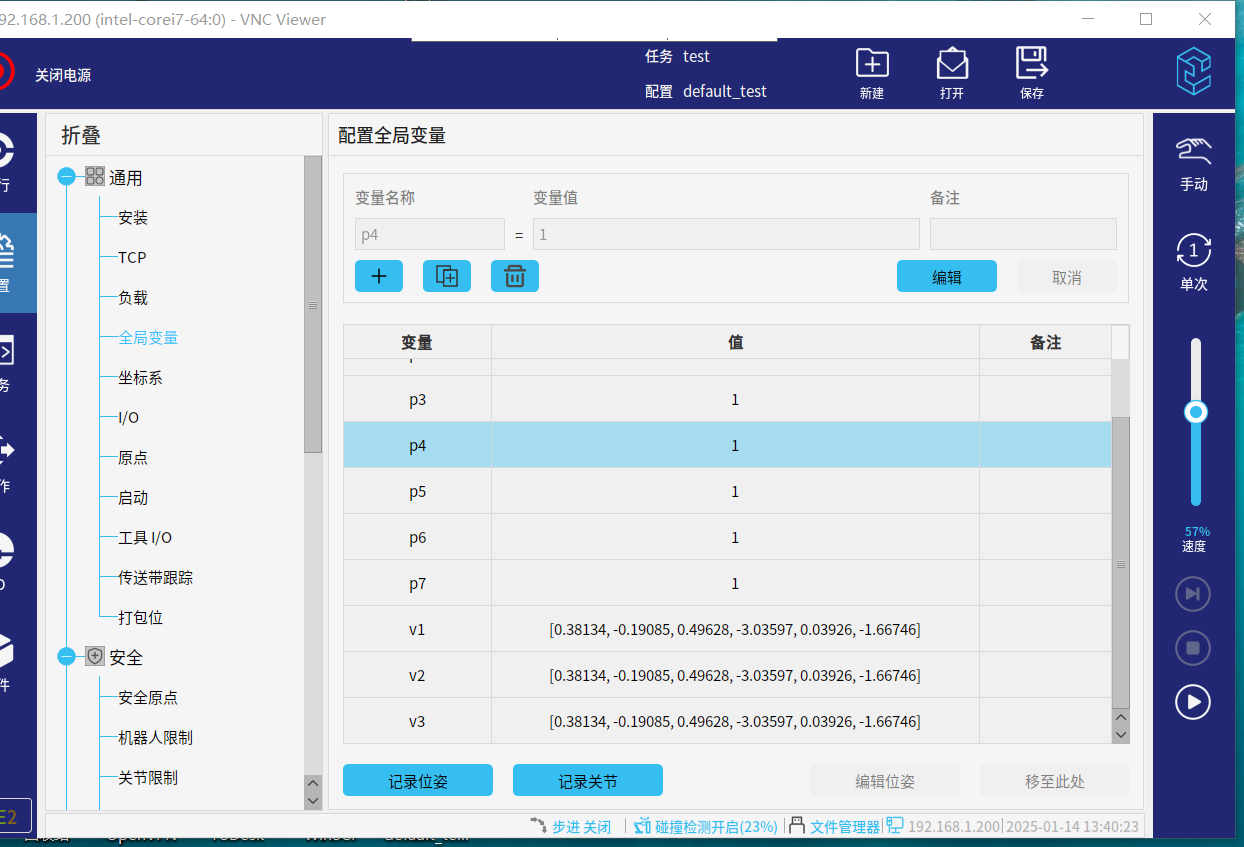Click the New task icon

point(872,65)
